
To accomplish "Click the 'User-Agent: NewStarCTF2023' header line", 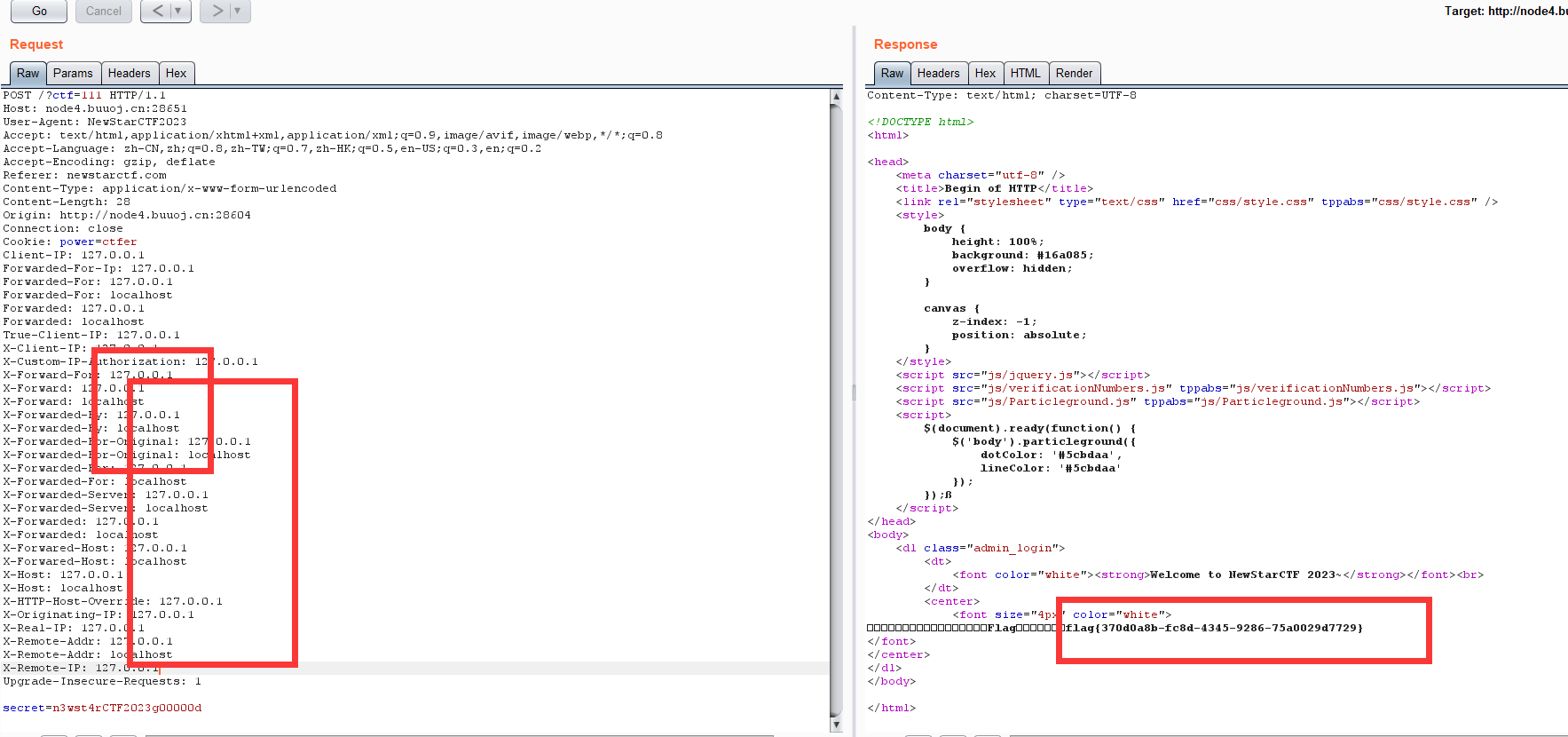I will pos(95,122).
